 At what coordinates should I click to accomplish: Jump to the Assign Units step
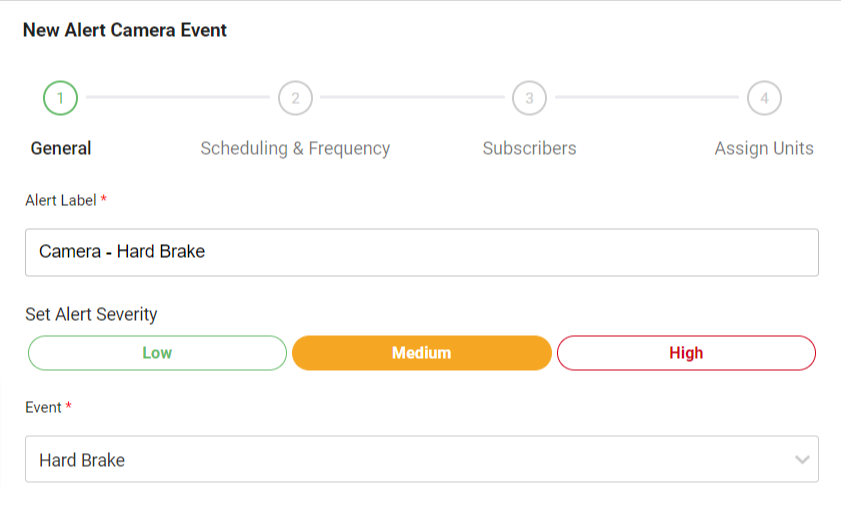pyautogui.click(x=764, y=149)
